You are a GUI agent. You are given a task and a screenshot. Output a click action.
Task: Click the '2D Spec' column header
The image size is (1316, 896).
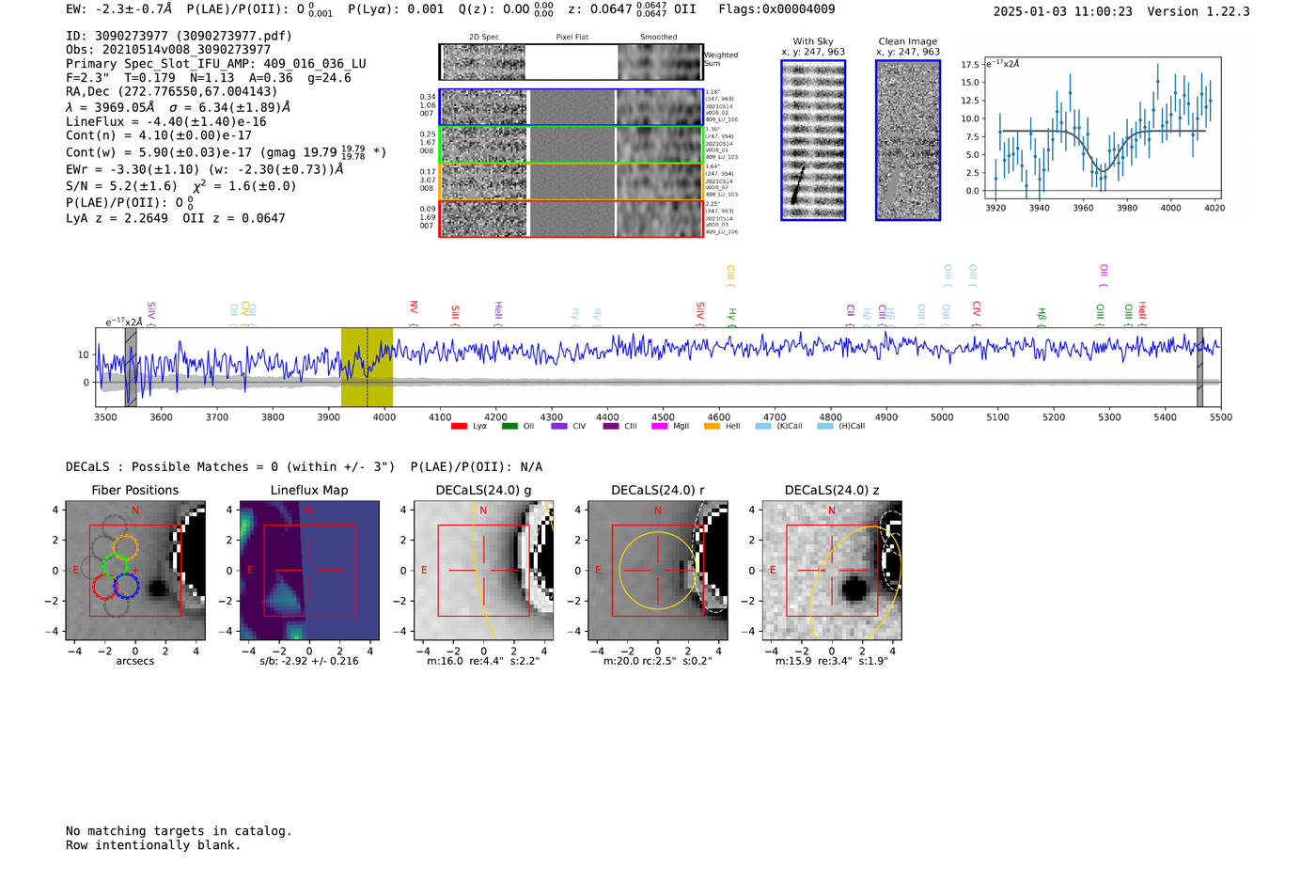click(484, 38)
